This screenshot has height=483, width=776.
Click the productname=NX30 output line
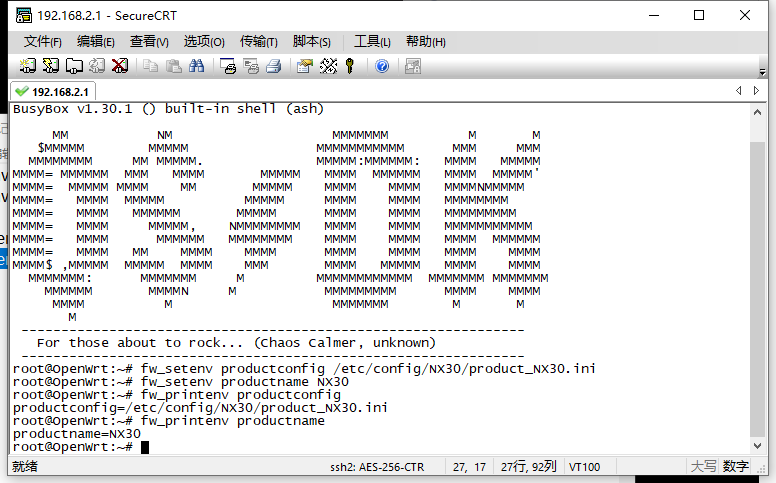coord(77,434)
